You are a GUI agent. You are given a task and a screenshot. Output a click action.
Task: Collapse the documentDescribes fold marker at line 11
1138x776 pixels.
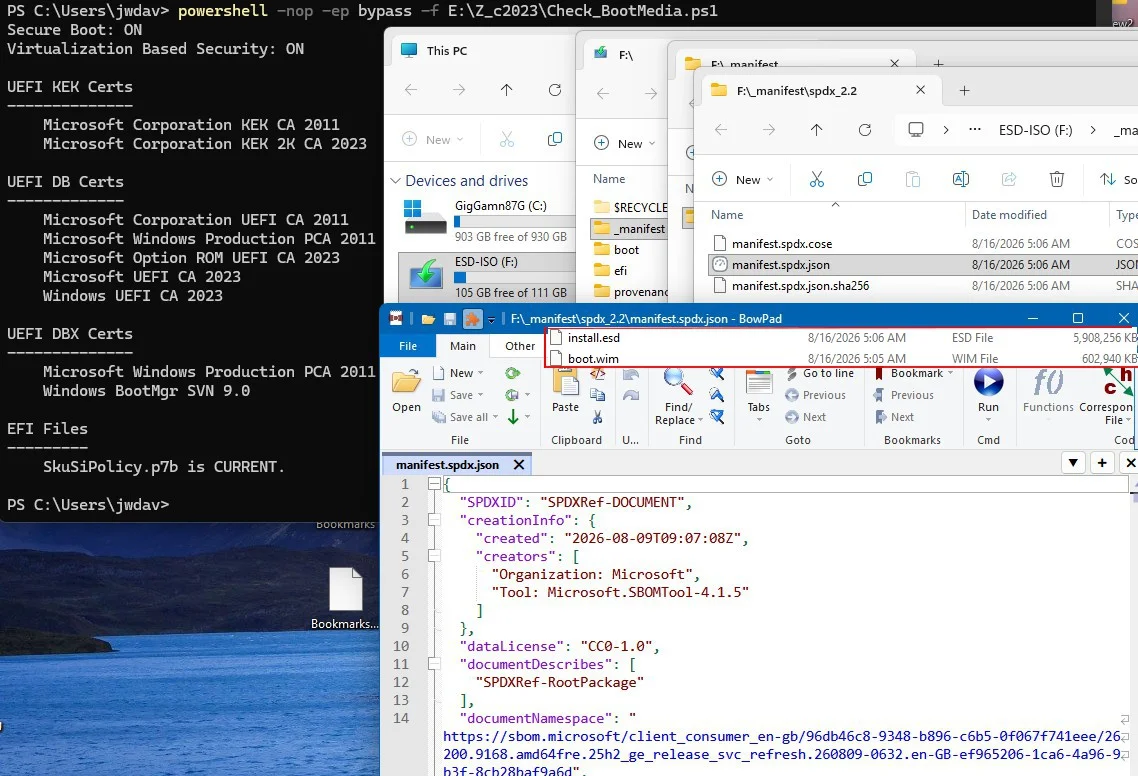click(x=434, y=663)
